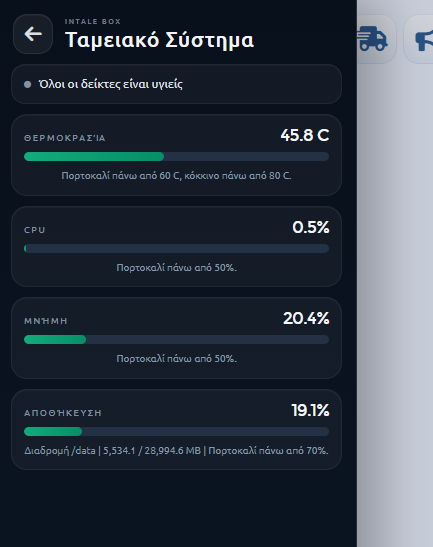433x547 pixels.
Task: Select the 20.4% memory value
Action: tap(306, 319)
